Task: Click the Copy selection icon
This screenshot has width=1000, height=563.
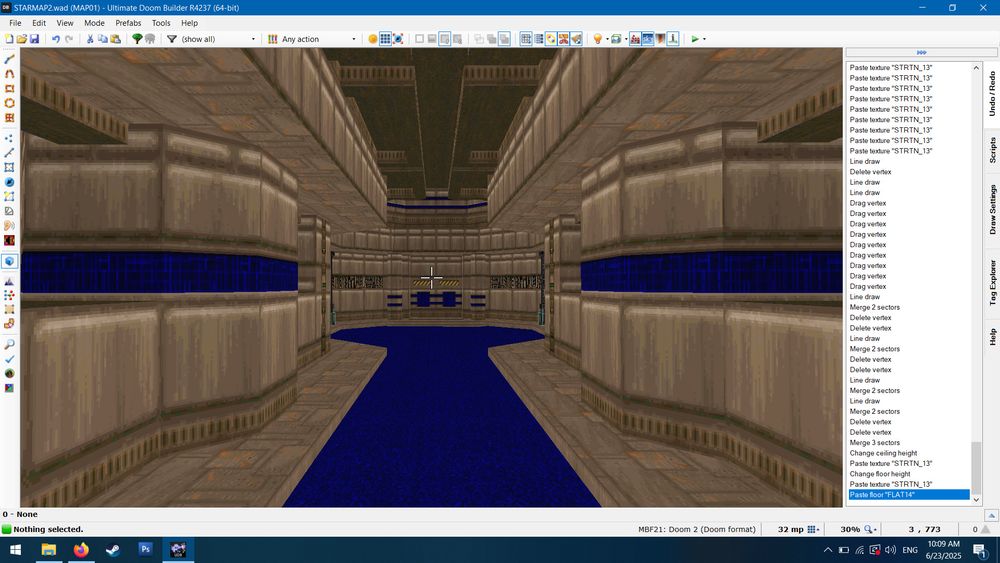Action: [103, 39]
